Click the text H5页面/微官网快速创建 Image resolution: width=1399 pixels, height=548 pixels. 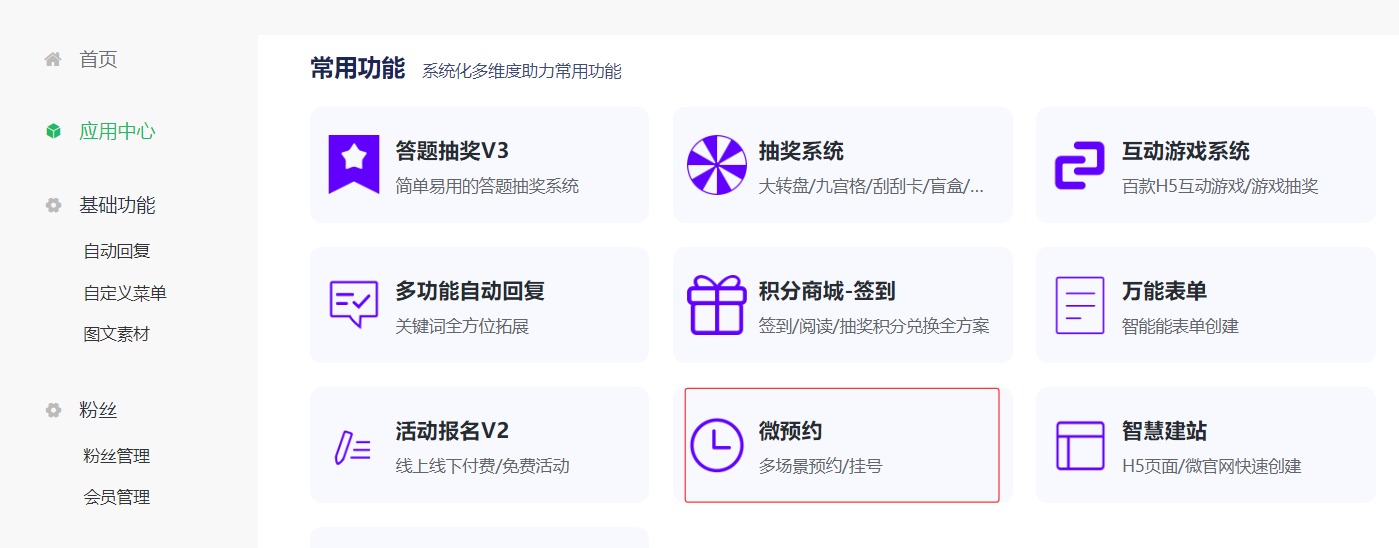tap(1211, 466)
